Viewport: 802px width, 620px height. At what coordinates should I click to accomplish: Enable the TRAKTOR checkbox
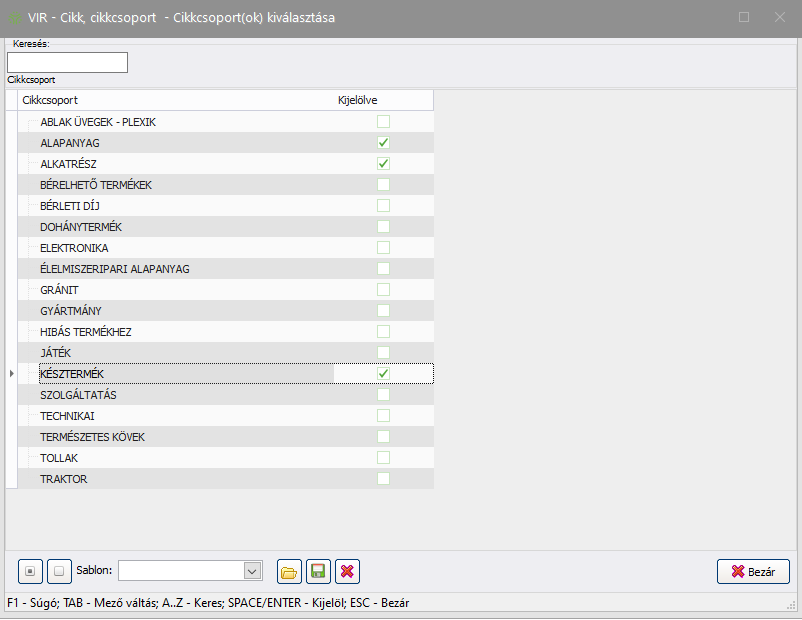point(383,479)
